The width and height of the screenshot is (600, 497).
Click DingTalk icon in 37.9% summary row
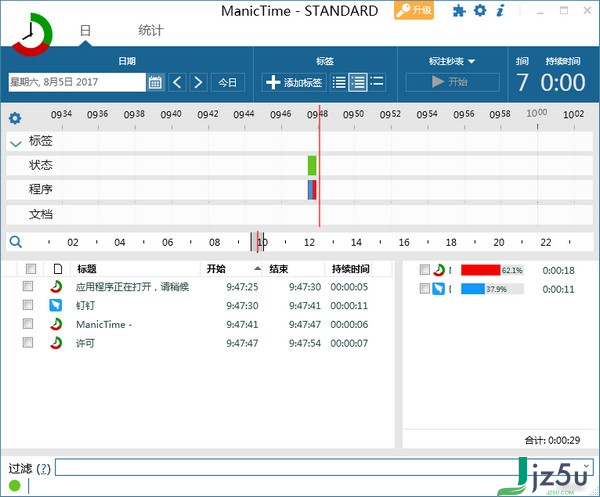click(439, 289)
